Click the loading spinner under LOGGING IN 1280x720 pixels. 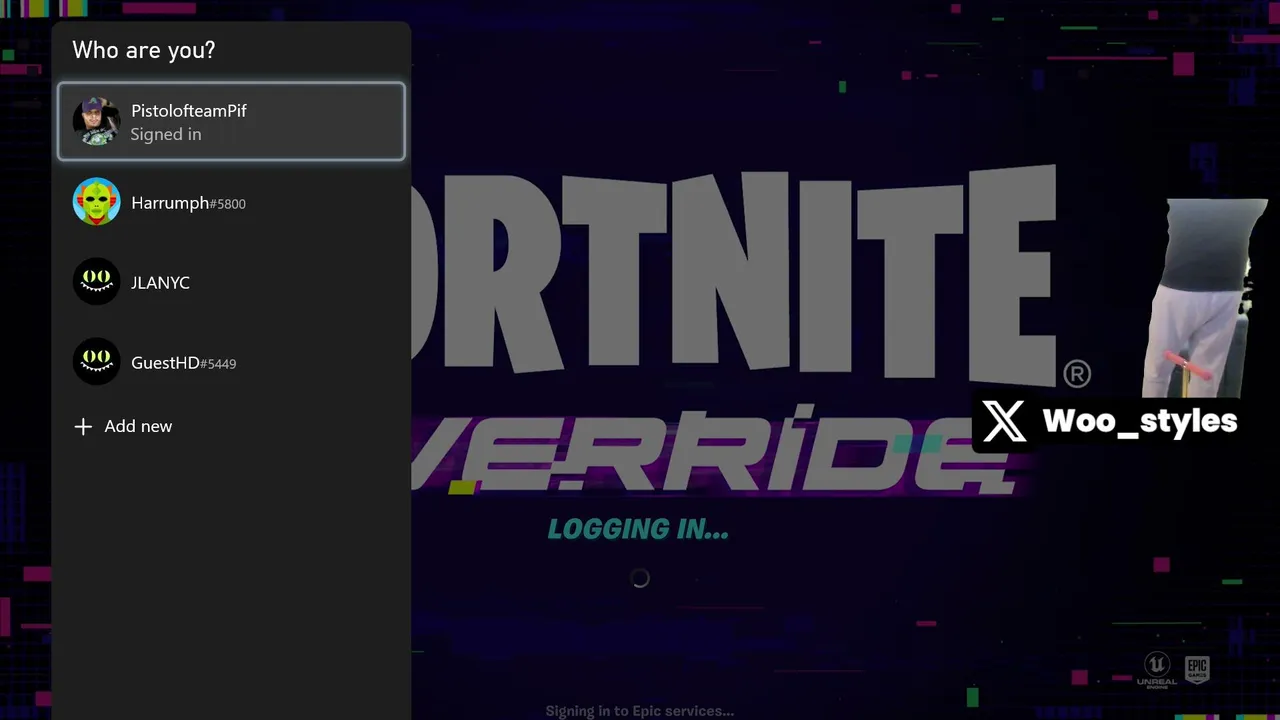click(x=640, y=578)
